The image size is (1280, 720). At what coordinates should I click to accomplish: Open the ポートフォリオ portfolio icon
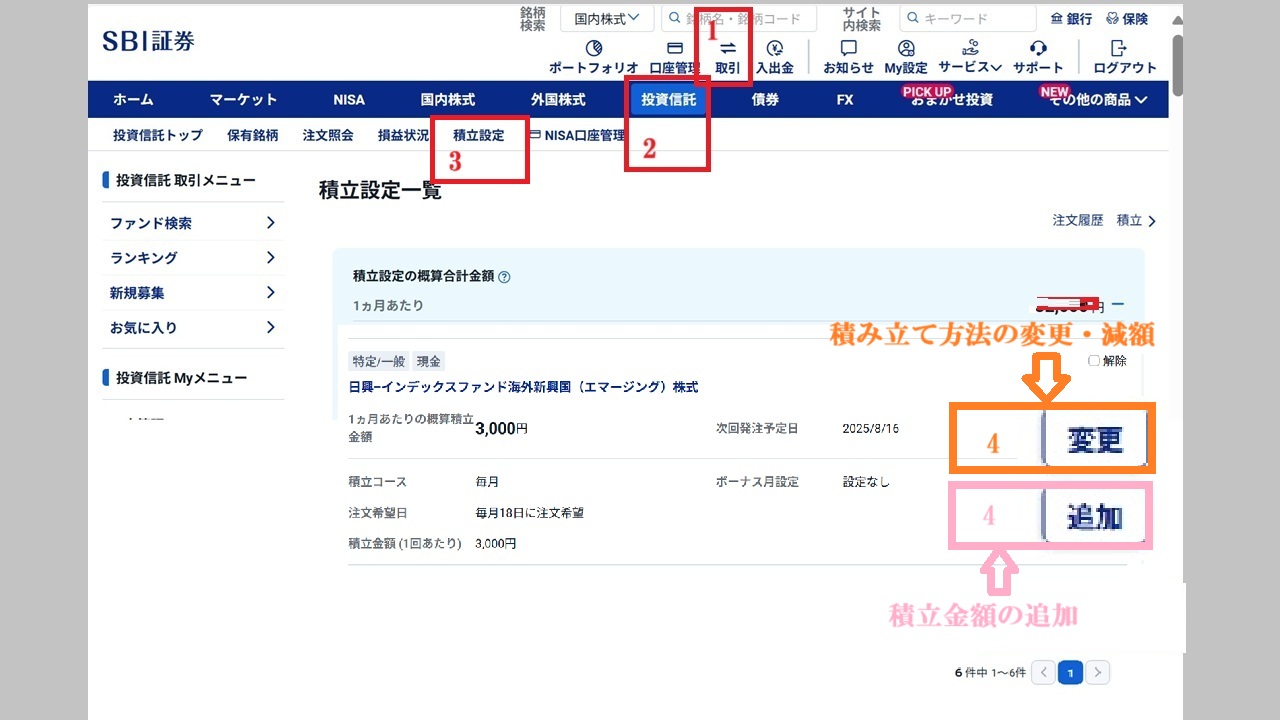(593, 50)
